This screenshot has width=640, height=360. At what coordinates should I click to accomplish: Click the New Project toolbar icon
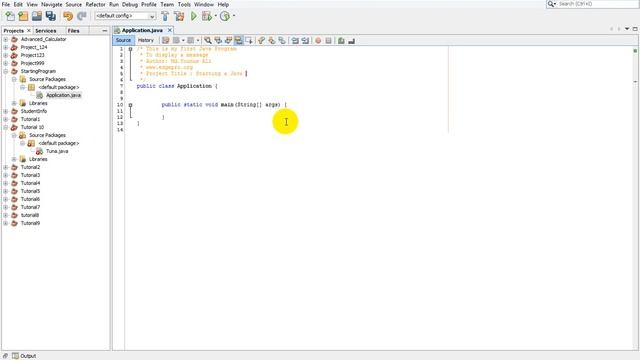click(23, 16)
